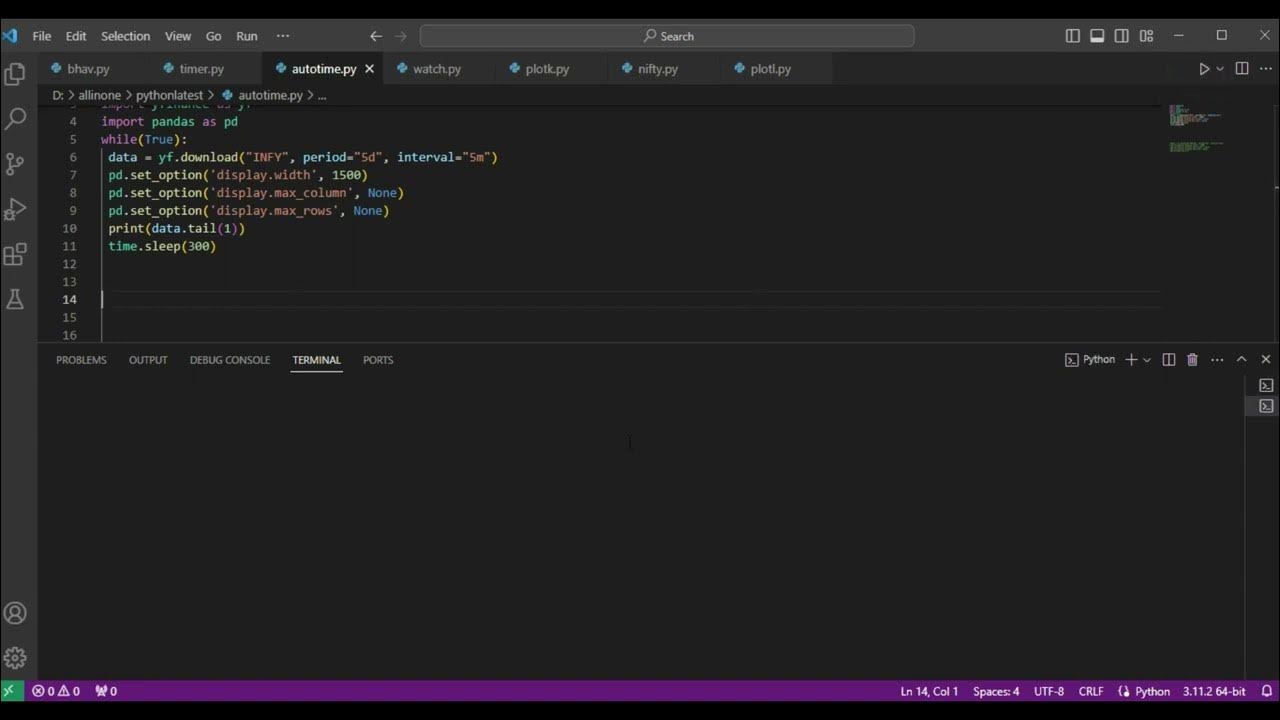This screenshot has height=720, width=1280.
Task: Add a new terminal with plus
Action: click(1131, 360)
